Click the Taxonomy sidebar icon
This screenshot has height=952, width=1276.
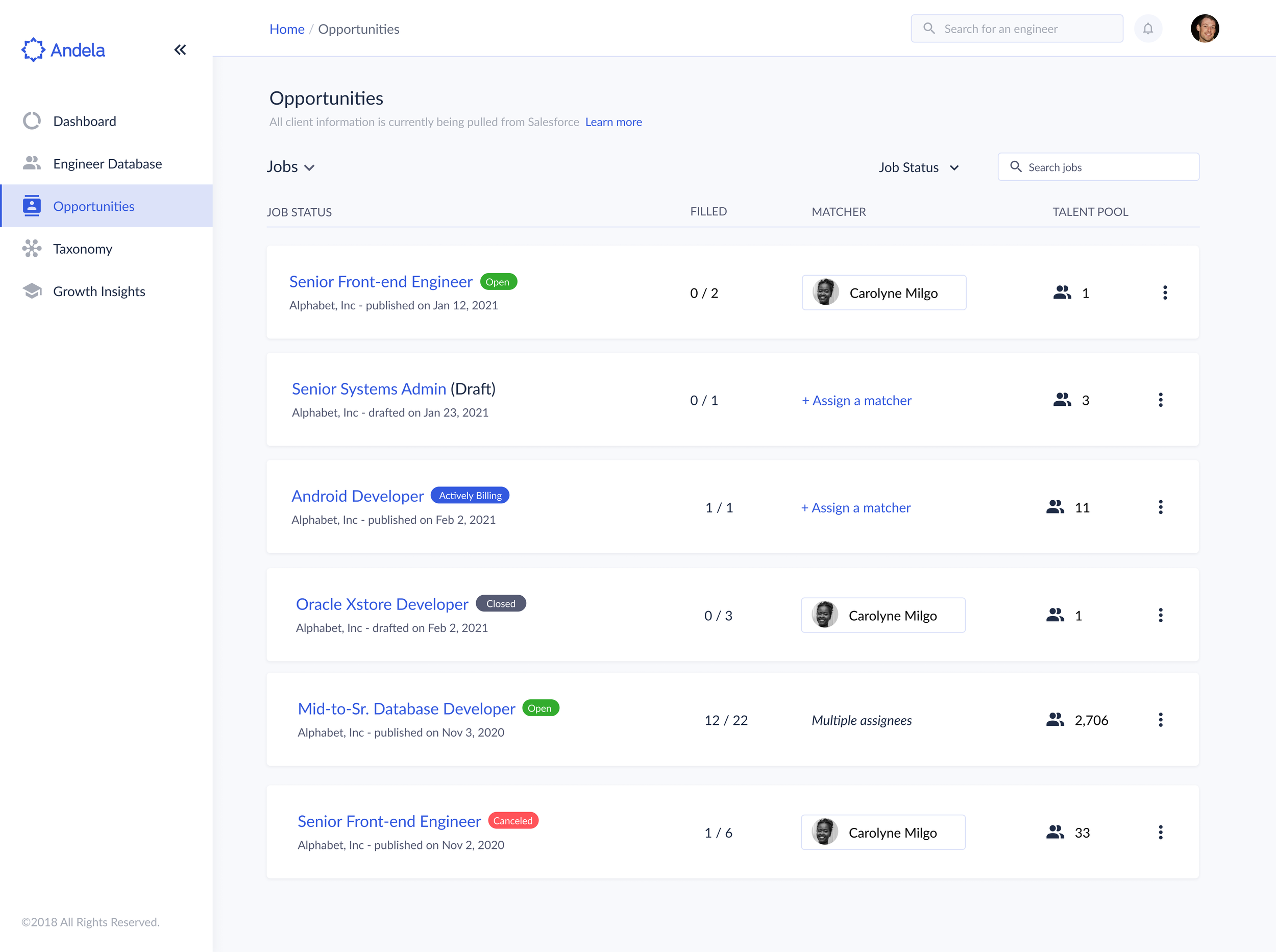tap(32, 249)
